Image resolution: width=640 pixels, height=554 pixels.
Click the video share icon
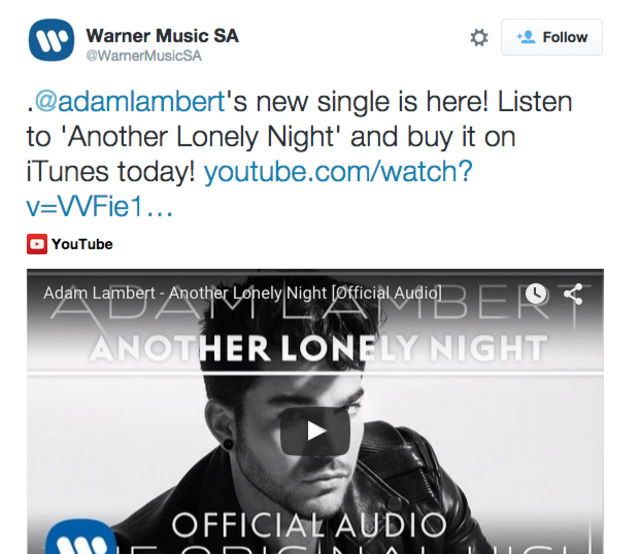573,294
